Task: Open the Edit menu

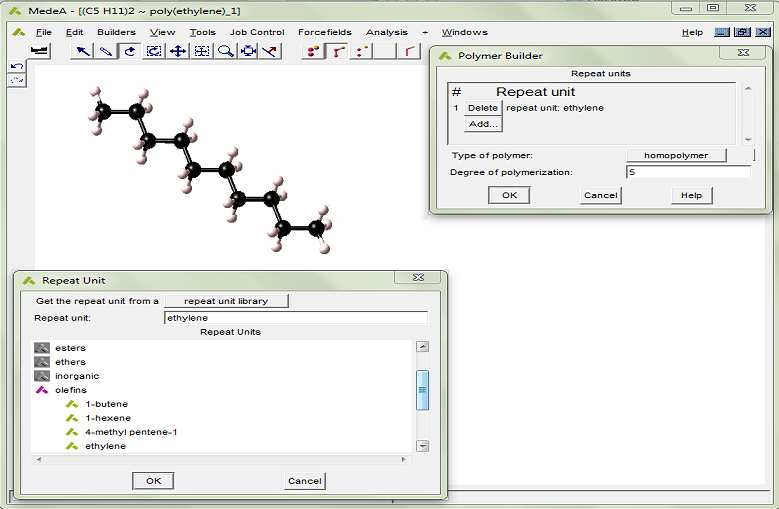Action: click(75, 32)
